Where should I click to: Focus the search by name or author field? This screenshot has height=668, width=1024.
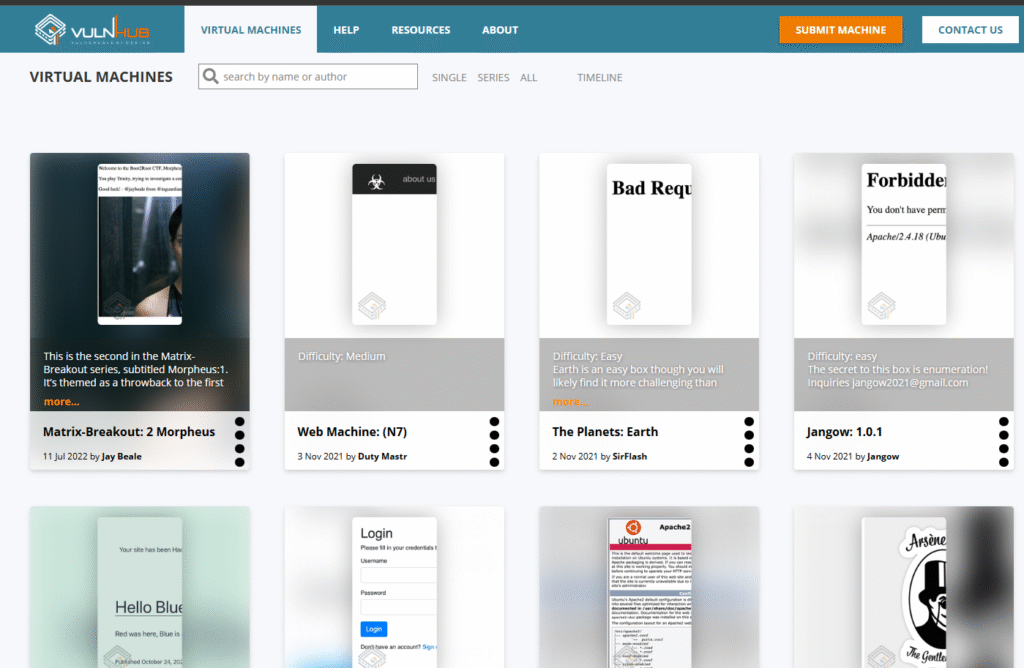pos(316,77)
